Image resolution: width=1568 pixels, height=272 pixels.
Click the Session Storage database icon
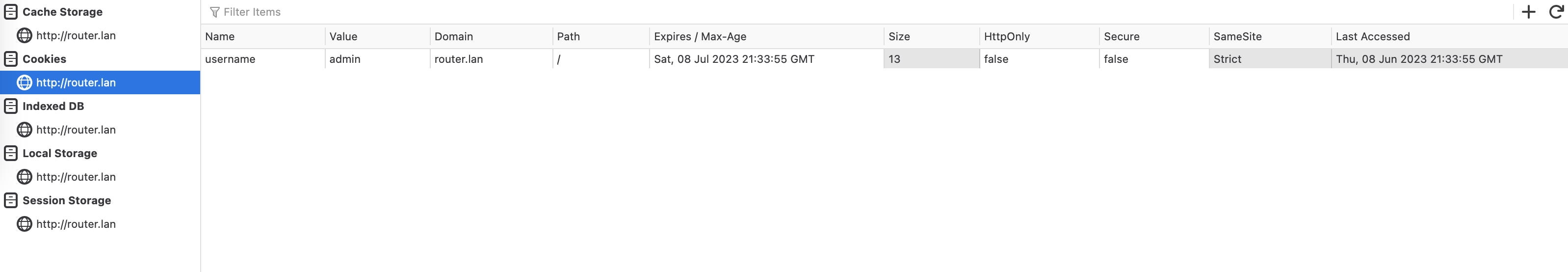click(x=11, y=200)
